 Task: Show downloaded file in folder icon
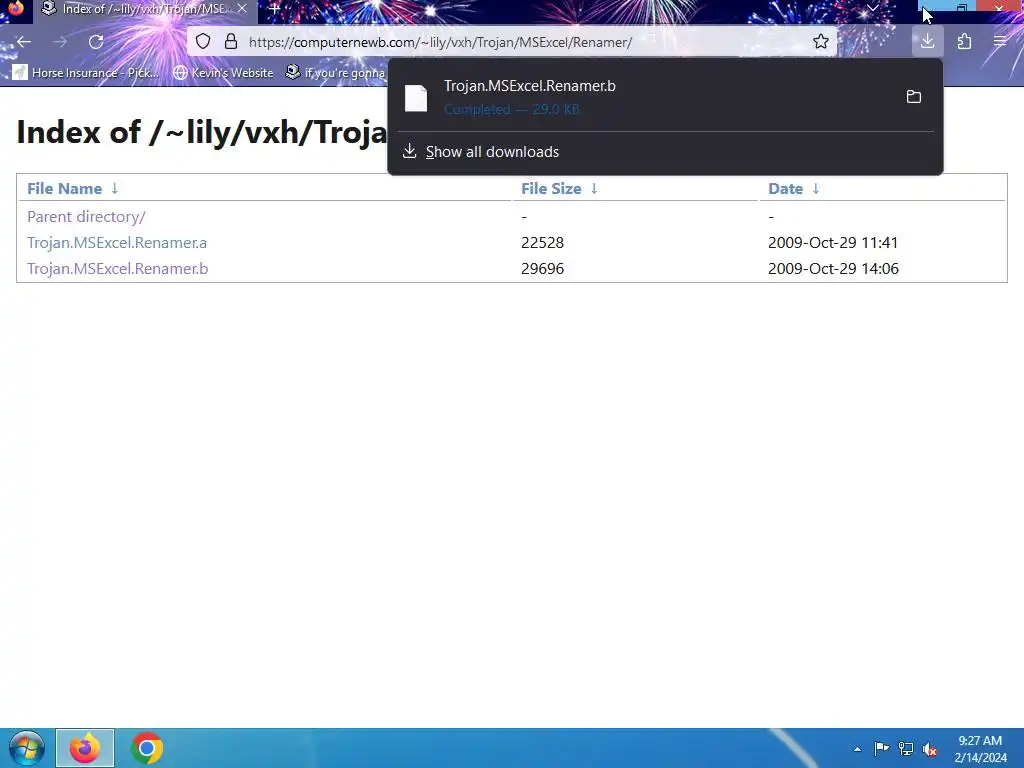point(914,97)
